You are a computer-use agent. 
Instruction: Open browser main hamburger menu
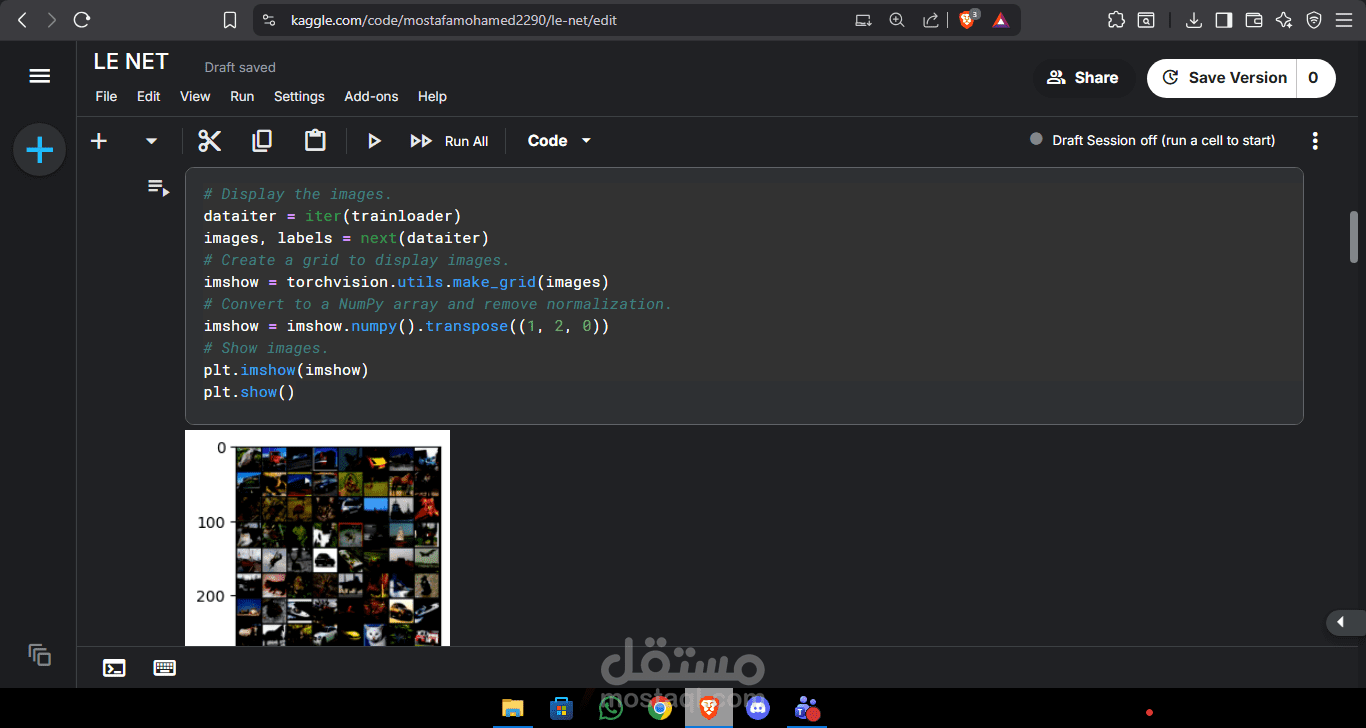pos(1345,19)
